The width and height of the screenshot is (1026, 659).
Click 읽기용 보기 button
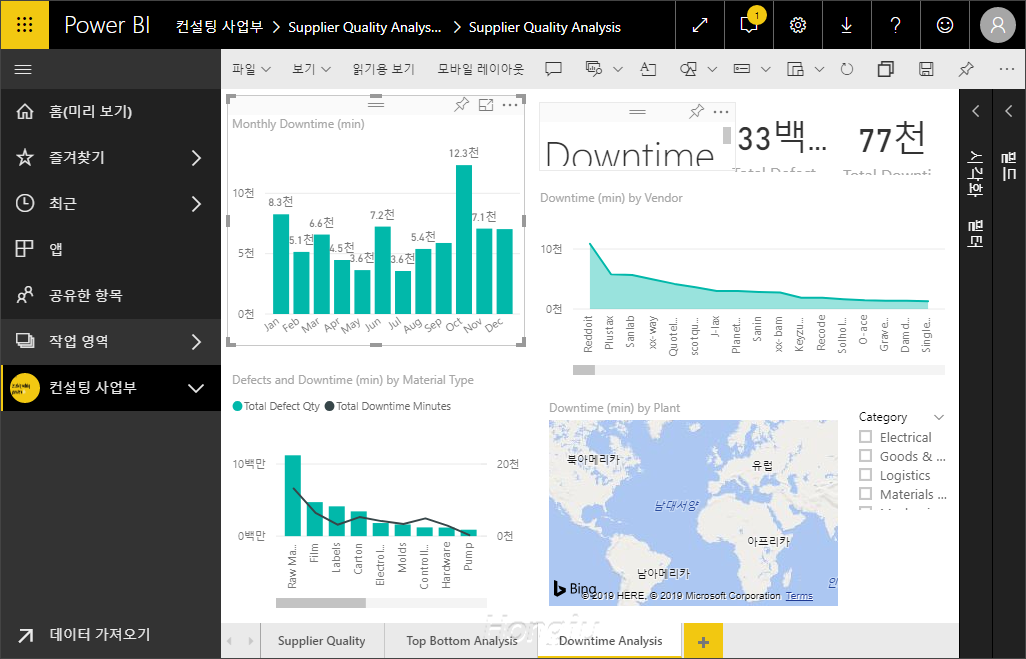[x=383, y=69]
